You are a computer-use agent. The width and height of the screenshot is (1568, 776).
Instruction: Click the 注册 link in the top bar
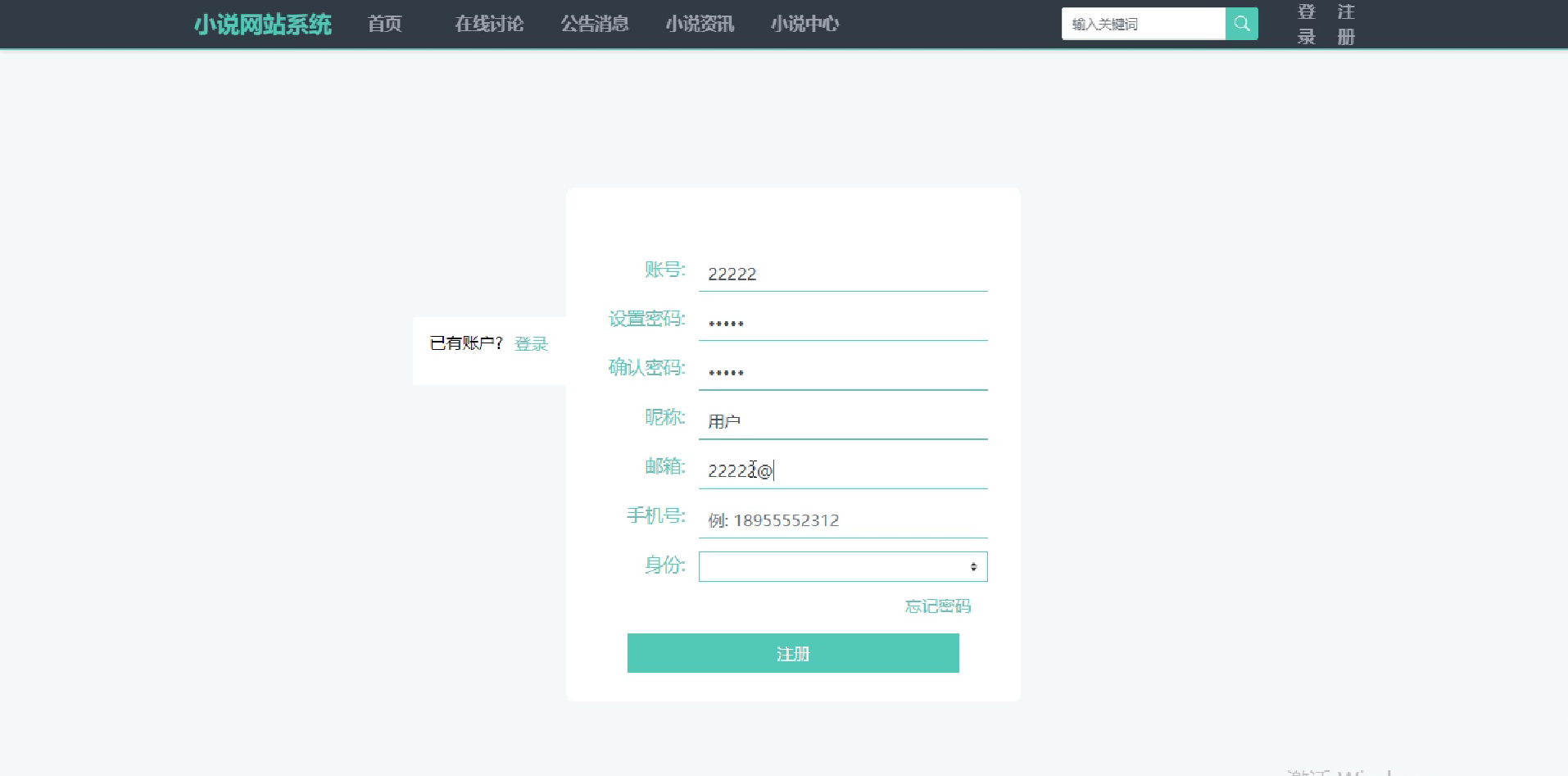coord(1346,24)
